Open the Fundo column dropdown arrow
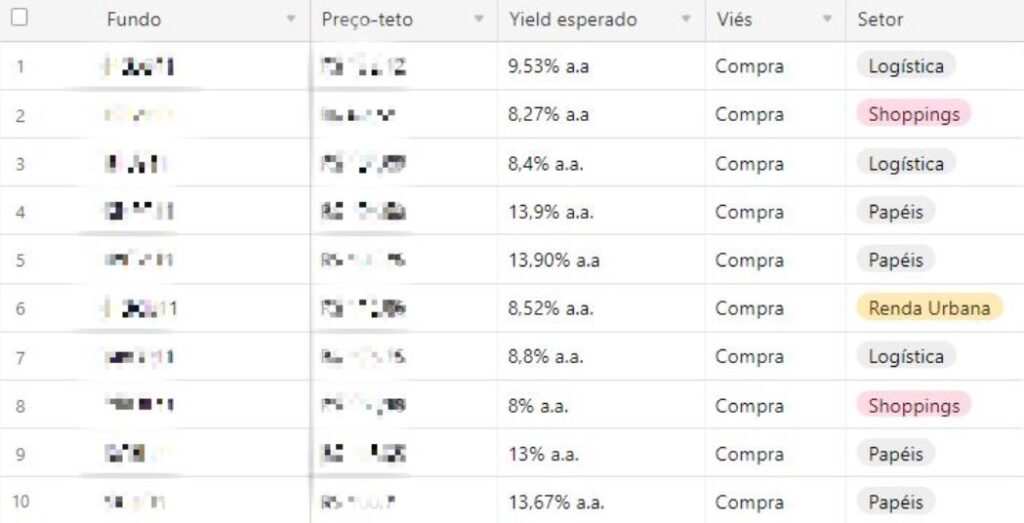The image size is (1024, 523). click(291, 20)
